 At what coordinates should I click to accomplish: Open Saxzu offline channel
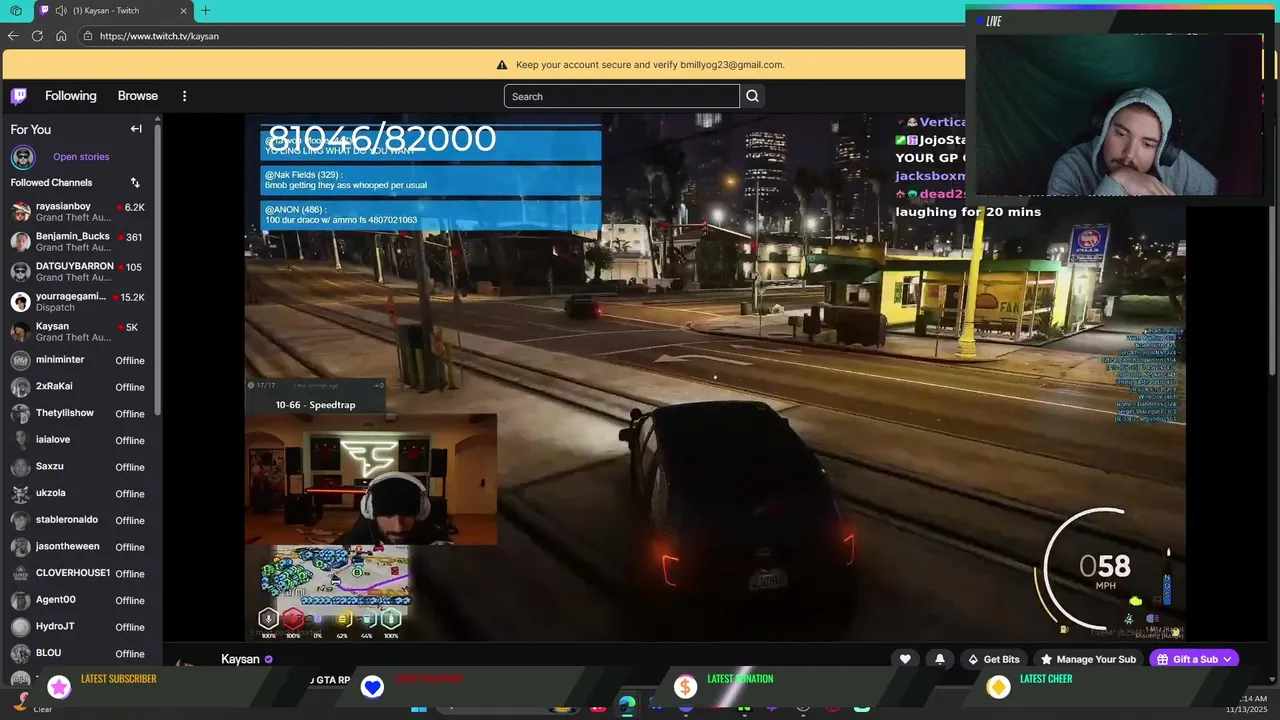78,467
